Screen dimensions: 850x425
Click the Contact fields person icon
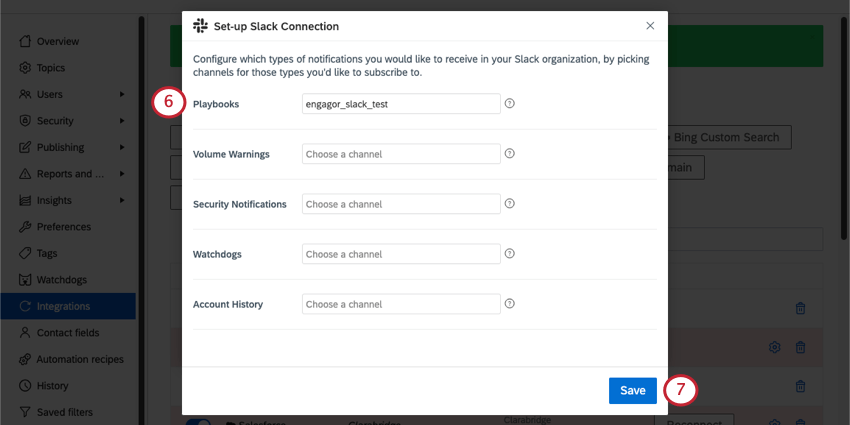tap(25, 333)
